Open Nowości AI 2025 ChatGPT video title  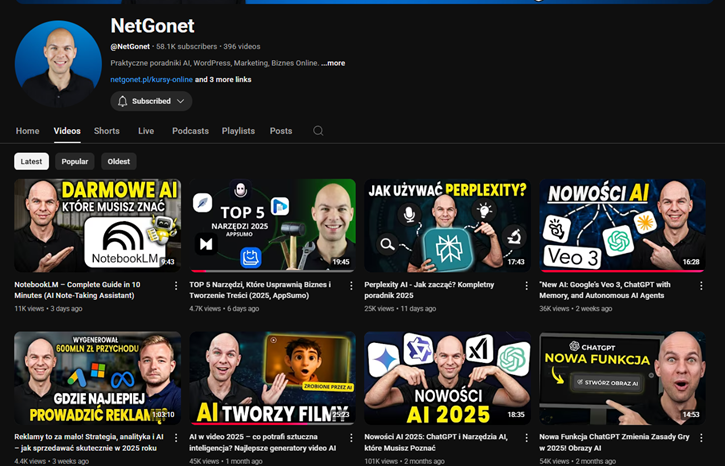pyautogui.click(x=436, y=442)
